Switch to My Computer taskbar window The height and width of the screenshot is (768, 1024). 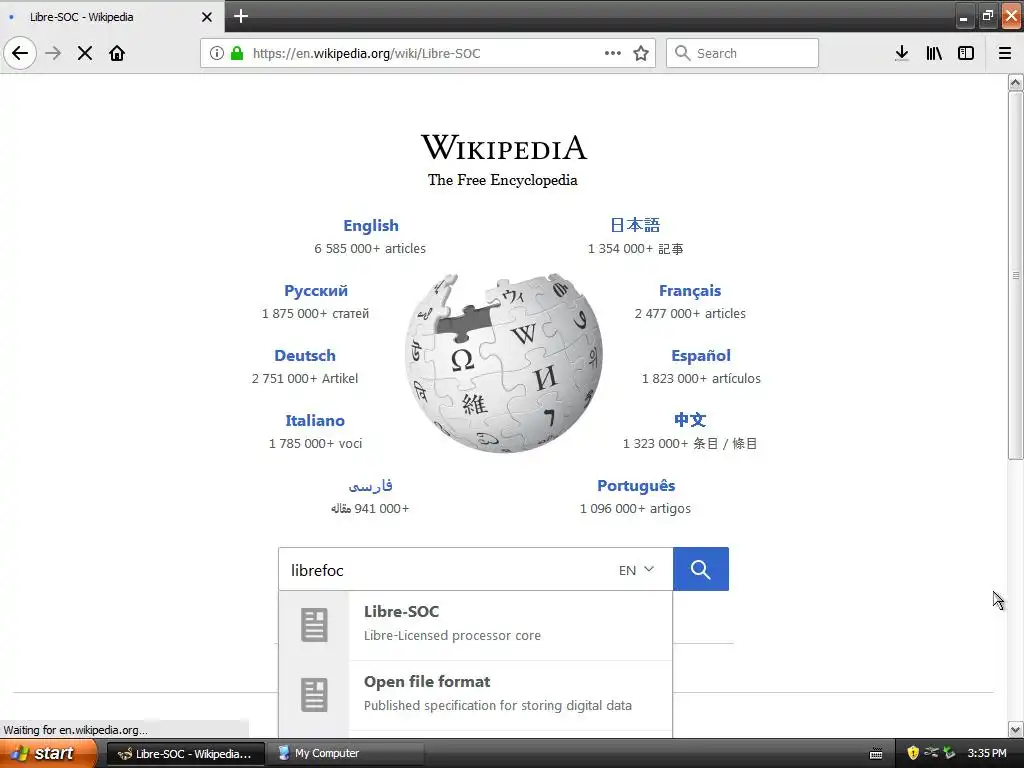[x=347, y=754]
